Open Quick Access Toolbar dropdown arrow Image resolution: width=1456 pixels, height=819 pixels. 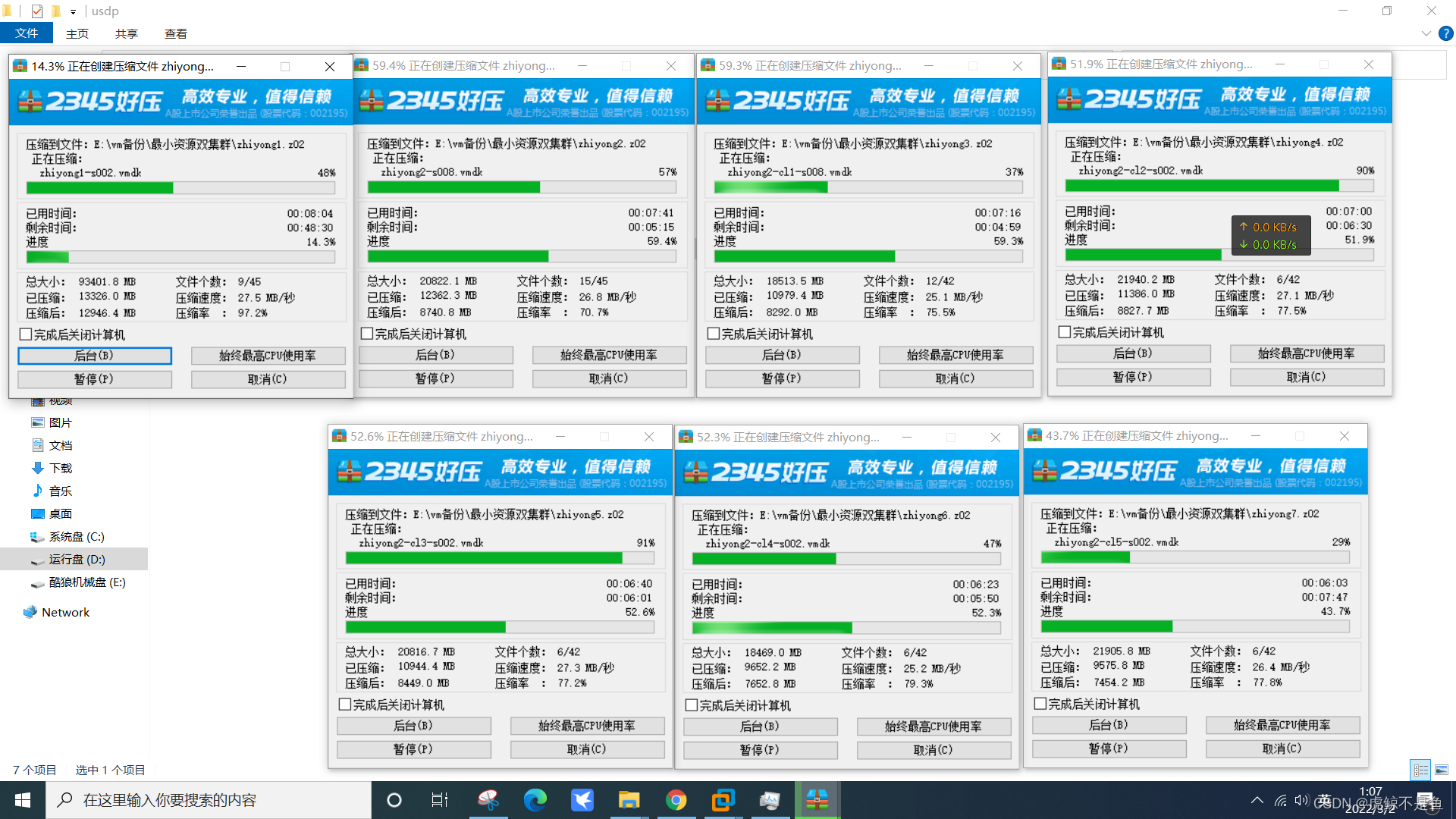(x=73, y=11)
